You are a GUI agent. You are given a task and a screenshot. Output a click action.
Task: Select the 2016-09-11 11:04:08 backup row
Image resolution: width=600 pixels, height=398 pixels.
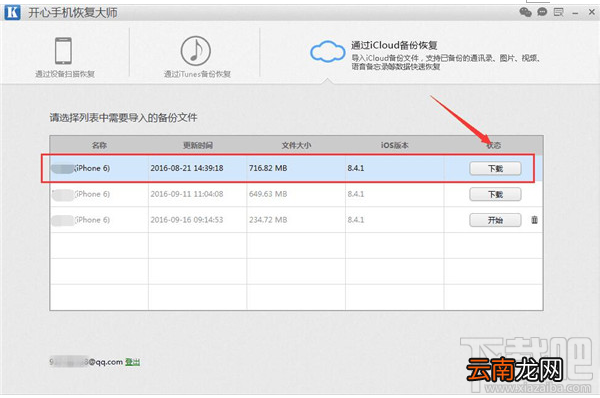296,194
